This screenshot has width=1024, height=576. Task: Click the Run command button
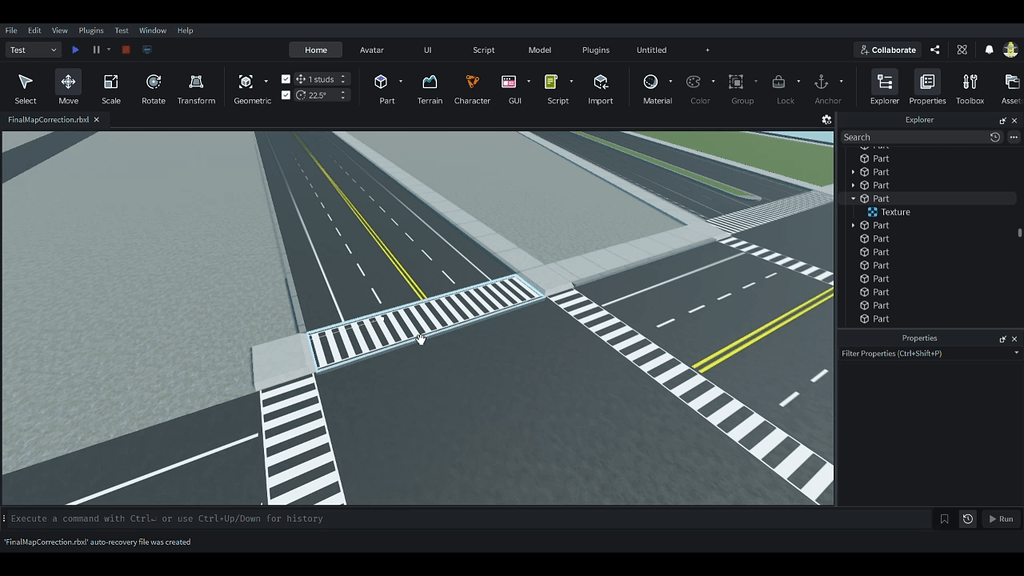[1000, 519]
